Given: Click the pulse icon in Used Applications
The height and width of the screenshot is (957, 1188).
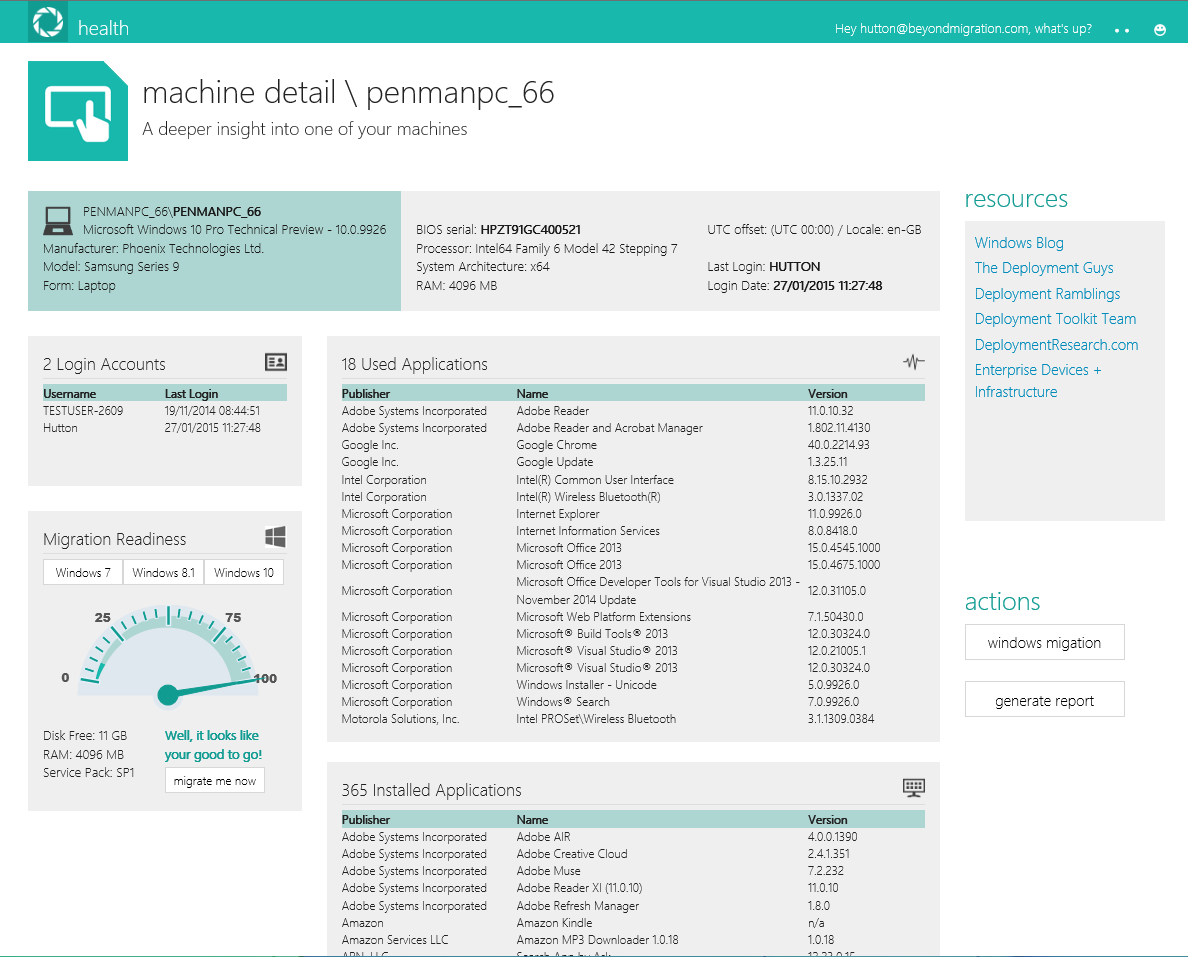Looking at the screenshot, I should click(914, 362).
